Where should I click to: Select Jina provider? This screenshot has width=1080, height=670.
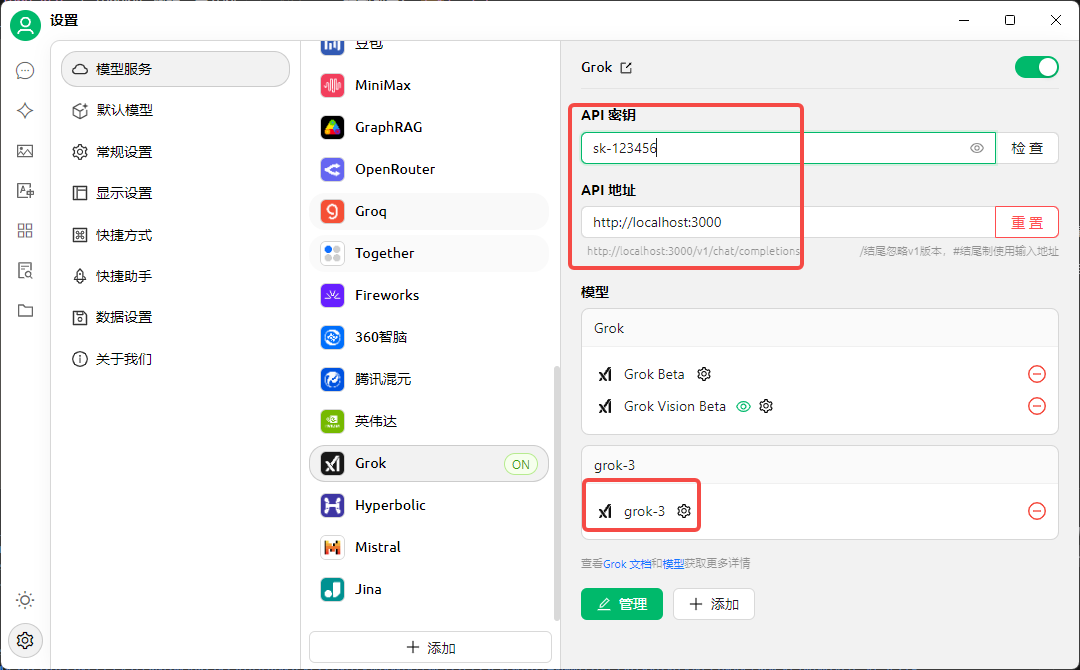[429, 589]
